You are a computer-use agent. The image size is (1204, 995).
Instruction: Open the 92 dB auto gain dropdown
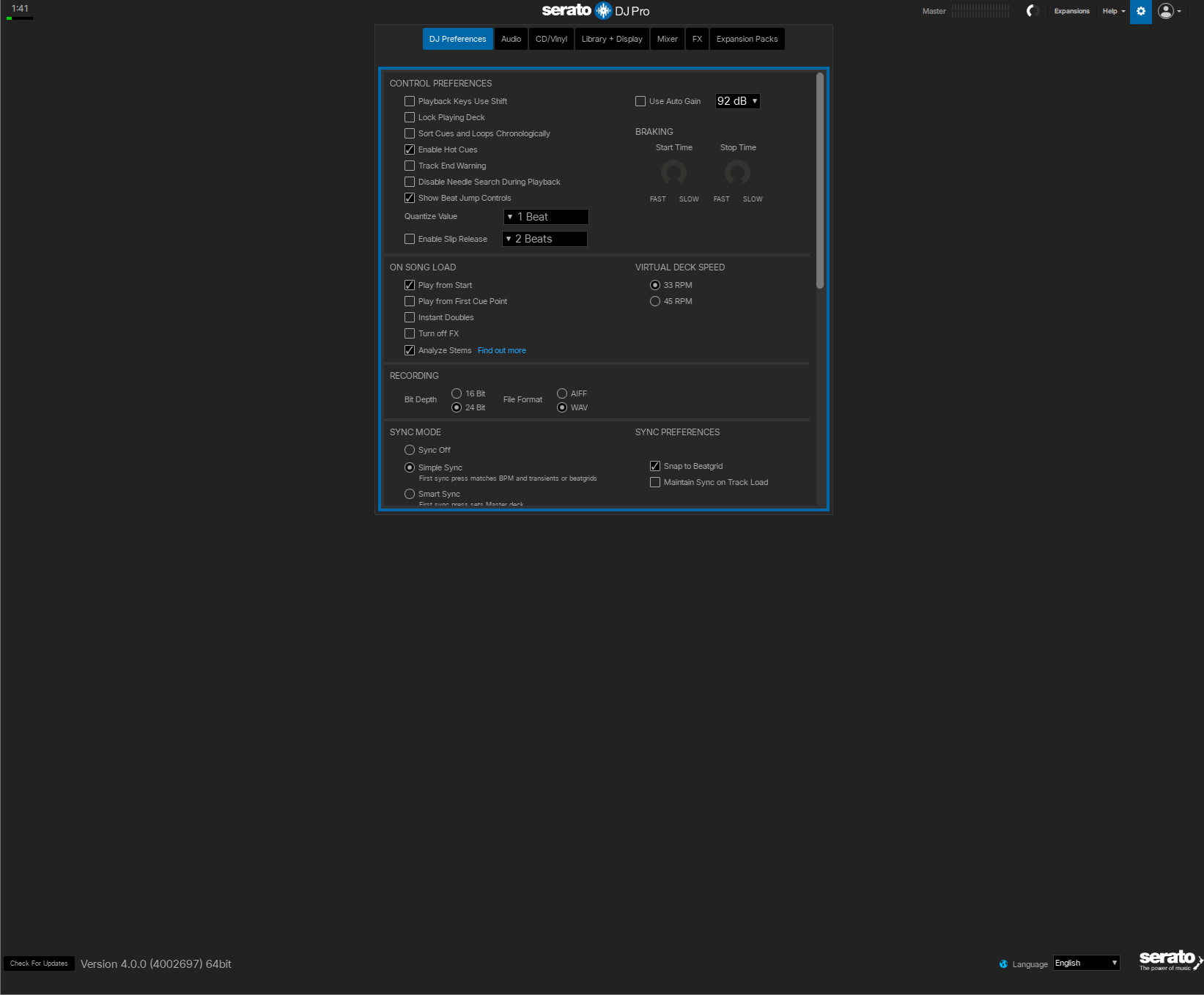(x=737, y=101)
